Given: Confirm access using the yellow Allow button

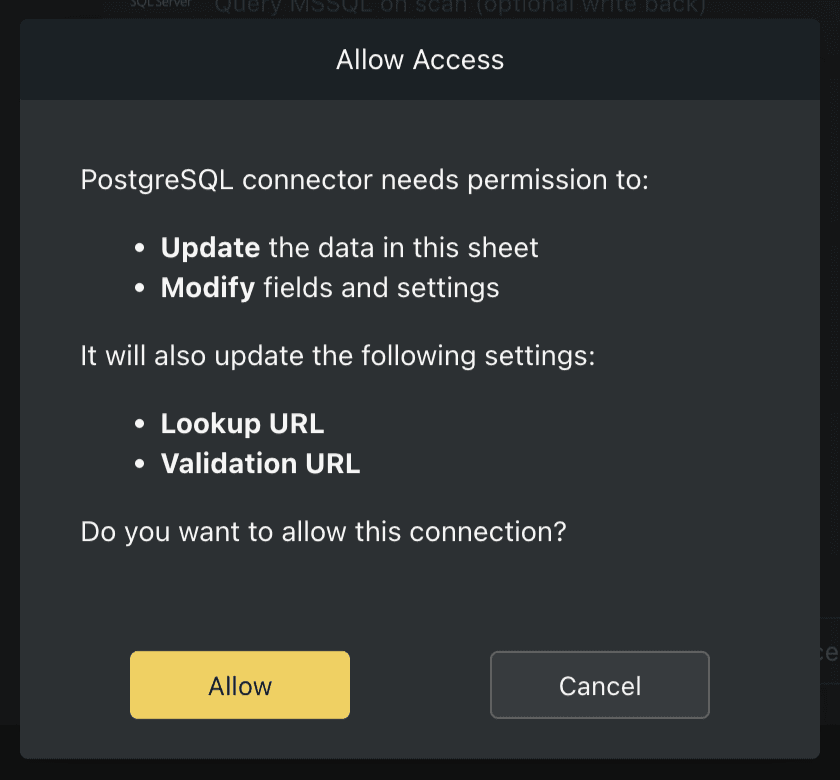Looking at the screenshot, I should (x=239, y=685).
